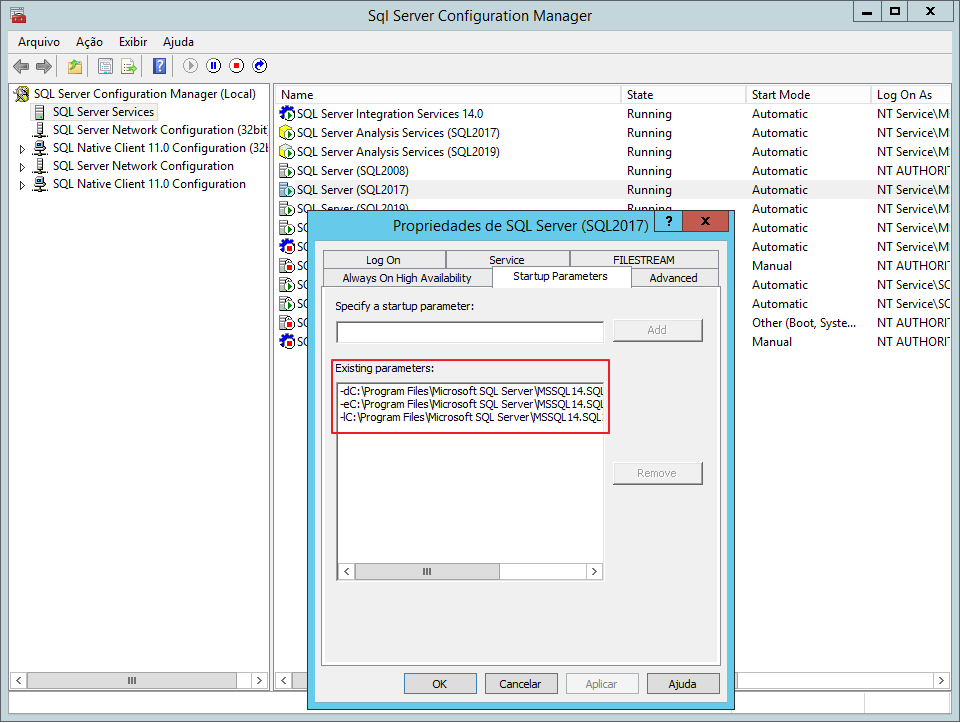The image size is (960, 723).
Task: Open the Ação menu
Action: [x=89, y=42]
